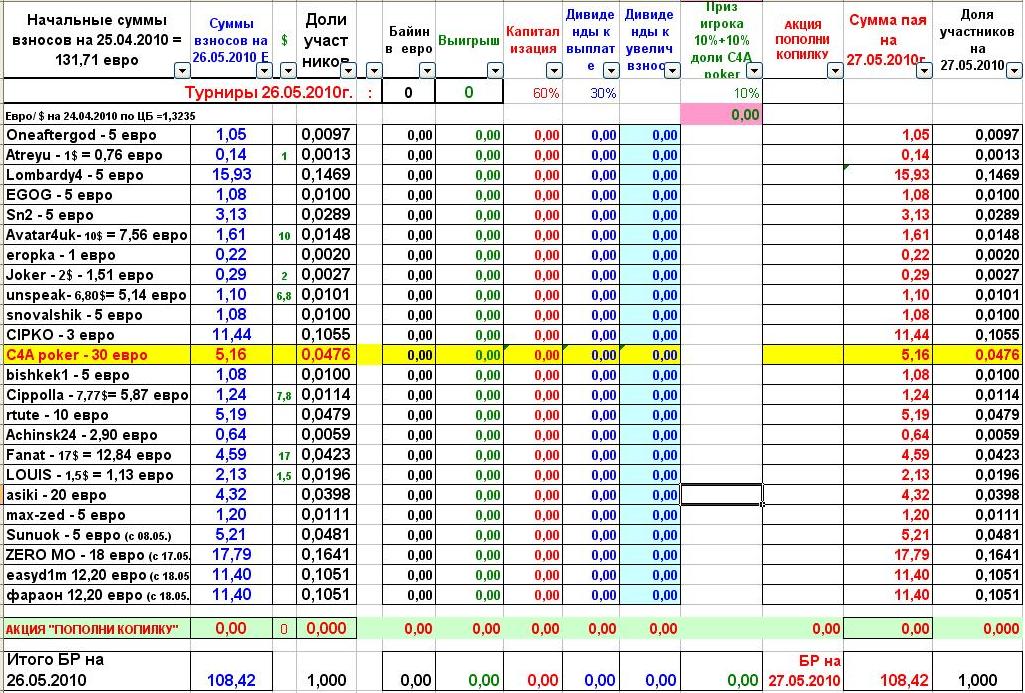This screenshot has width=1025, height=693.
Task: Open filter dropdown for Доли участников column
Action: tap(348, 71)
